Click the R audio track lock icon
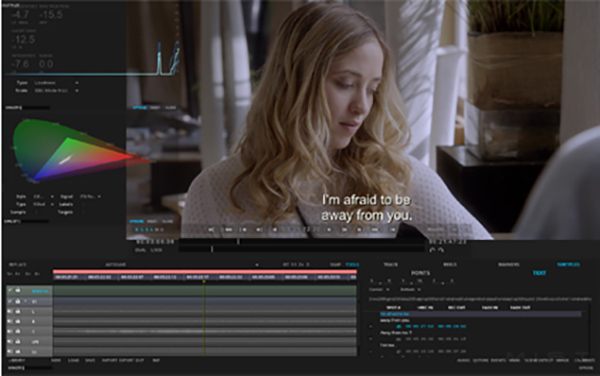The height and width of the screenshot is (376, 600). (x=18, y=321)
